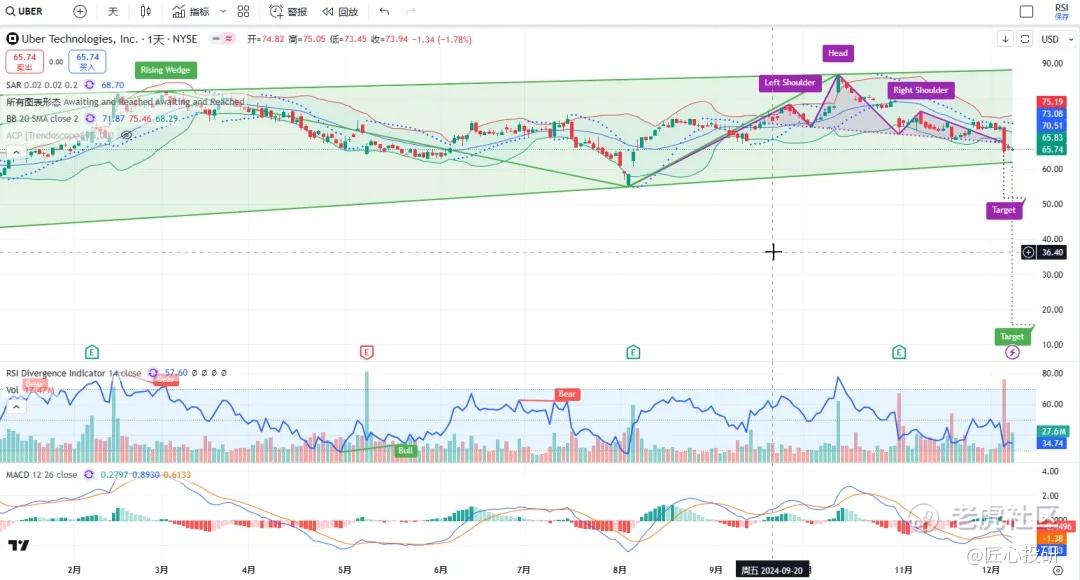Click the Rising Wedge pattern label
The height and width of the screenshot is (580, 1080).
tap(165, 70)
